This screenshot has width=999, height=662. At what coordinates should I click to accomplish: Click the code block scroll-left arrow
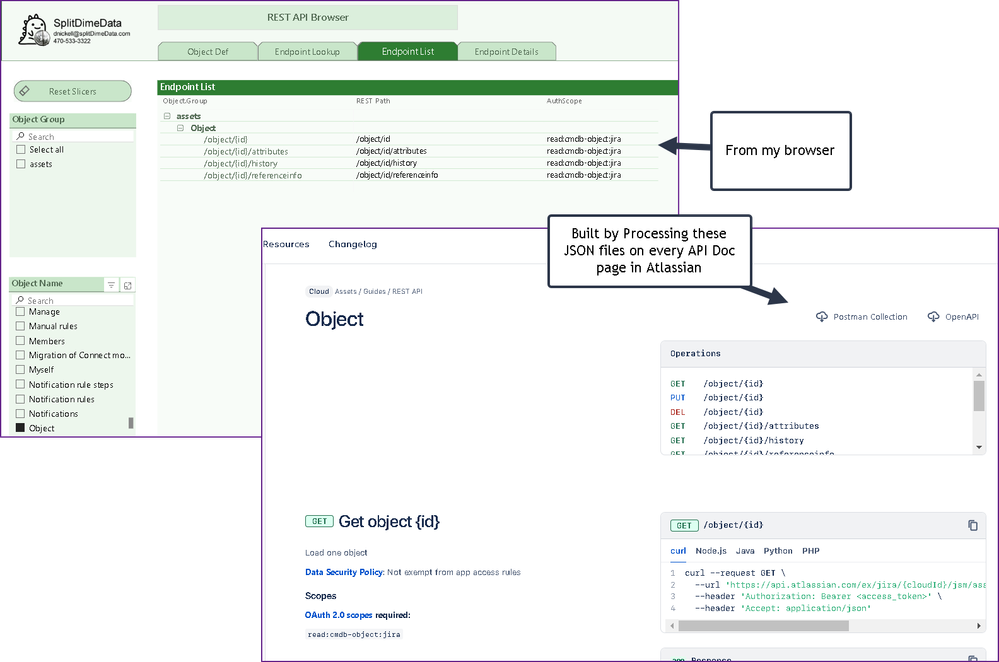click(672, 626)
